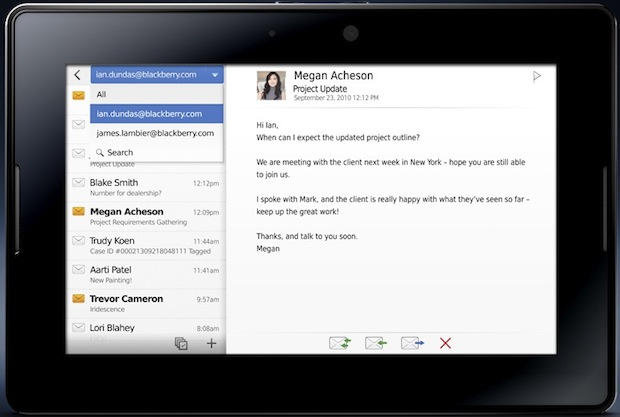Screen dimensions: 620x417
Task: Tap Megan Acheson's profile photo
Action: pyautogui.click(x=271, y=85)
